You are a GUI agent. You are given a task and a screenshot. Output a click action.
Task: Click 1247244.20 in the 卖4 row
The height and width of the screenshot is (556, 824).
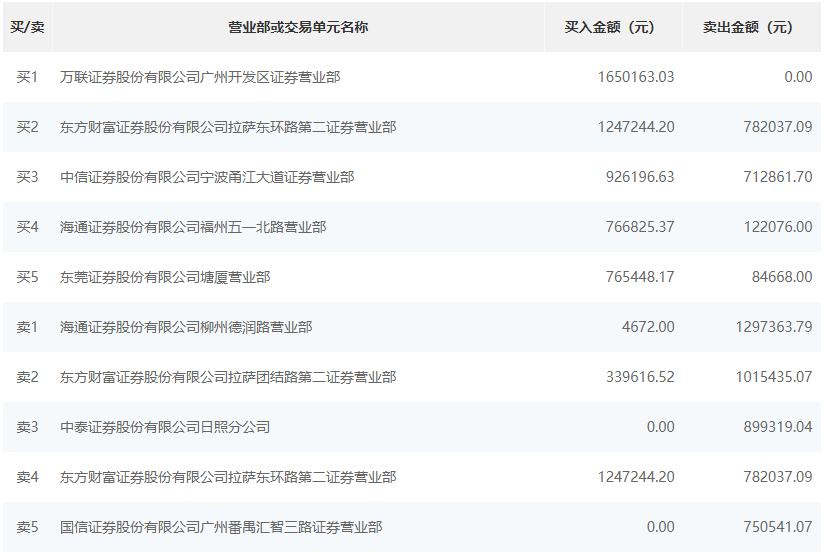click(x=636, y=477)
